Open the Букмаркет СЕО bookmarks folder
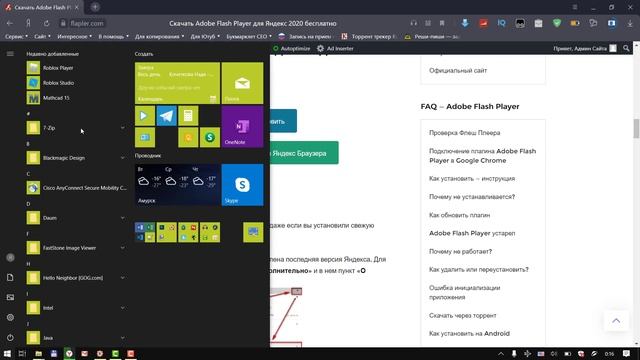Viewport: 640px width, 360px height. (249, 36)
